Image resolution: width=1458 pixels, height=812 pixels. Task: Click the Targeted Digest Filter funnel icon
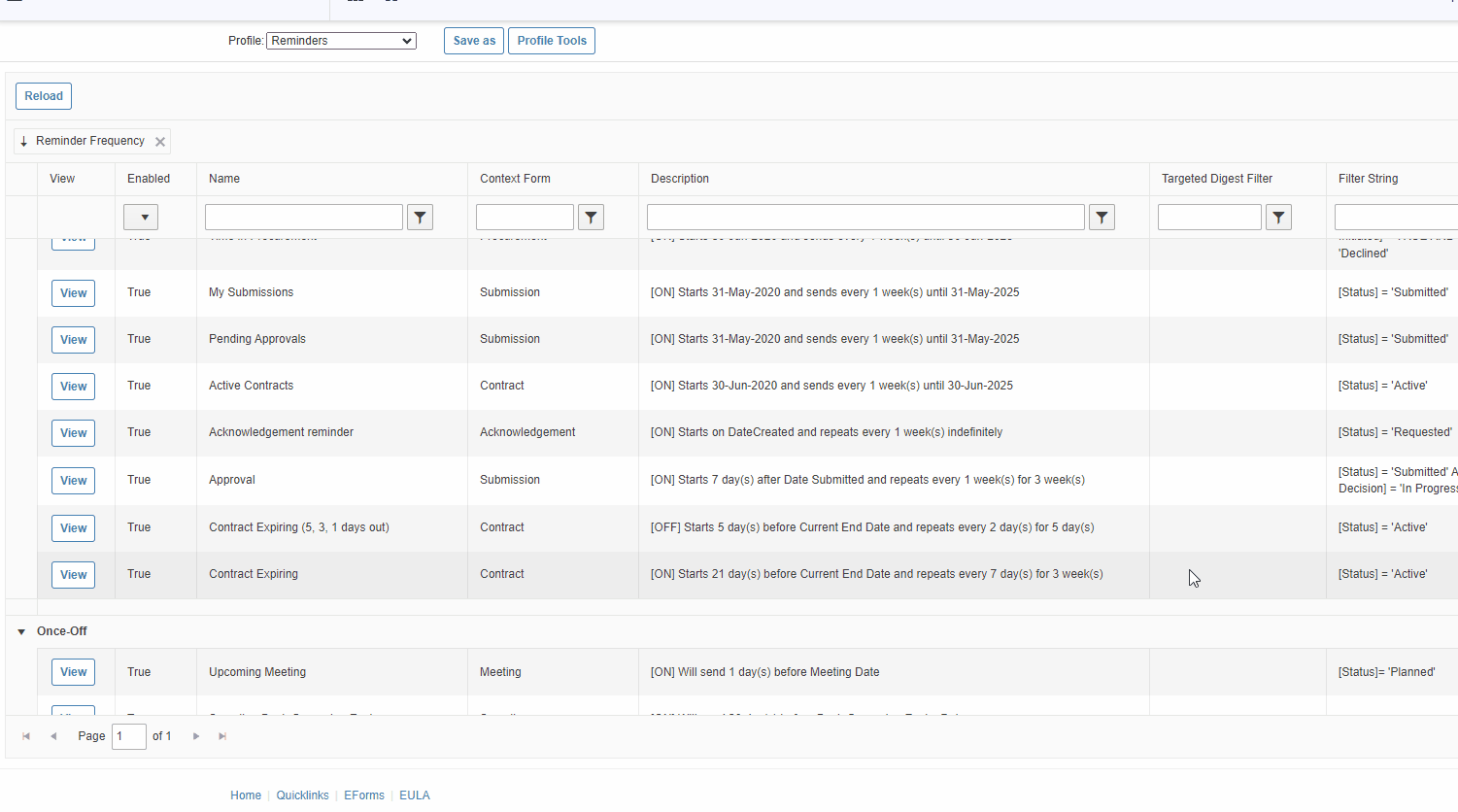[x=1278, y=218]
